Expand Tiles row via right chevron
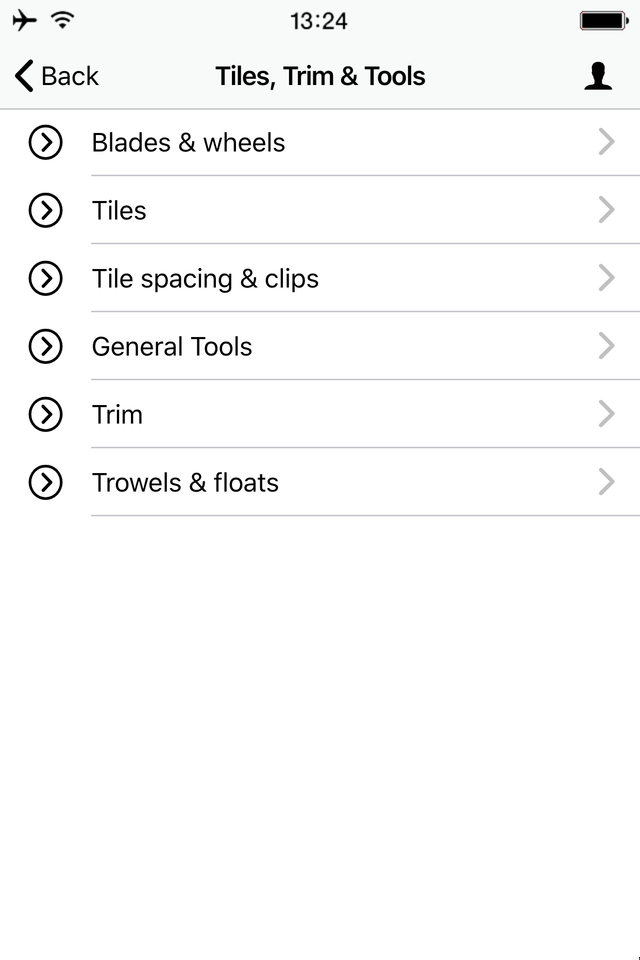The width and height of the screenshot is (640, 960). pyautogui.click(x=606, y=210)
